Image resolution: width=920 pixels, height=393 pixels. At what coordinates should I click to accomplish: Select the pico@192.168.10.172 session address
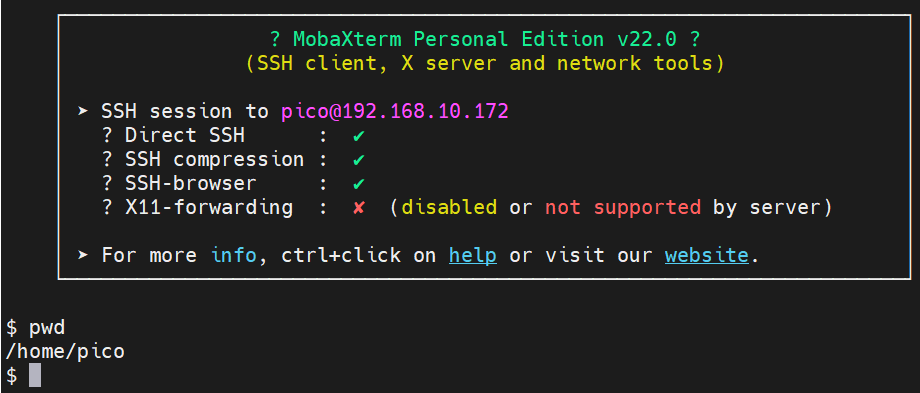(x=394, y=111)
